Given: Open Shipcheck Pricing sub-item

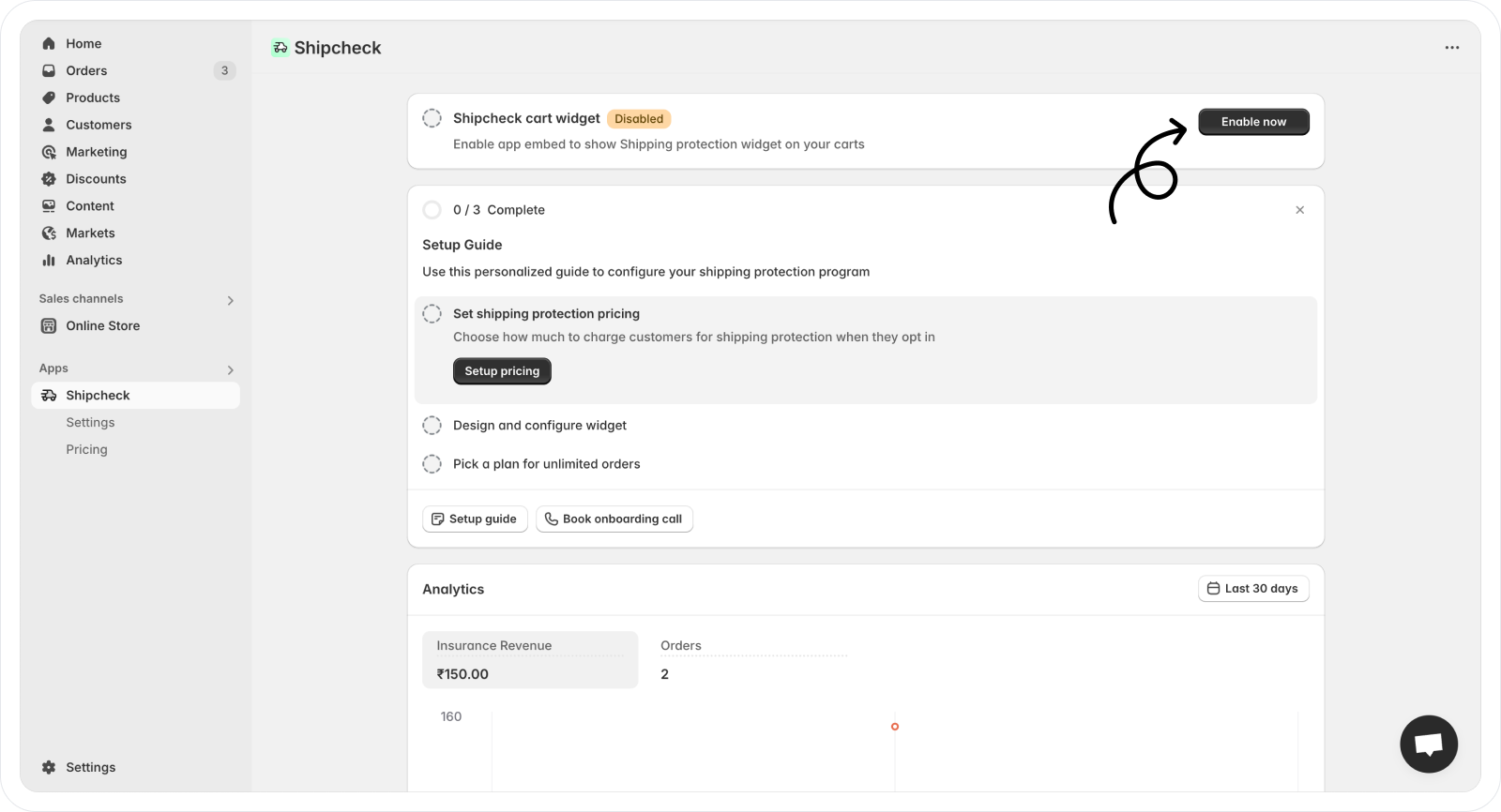Looking at the screenshot, I should point(86,450).
